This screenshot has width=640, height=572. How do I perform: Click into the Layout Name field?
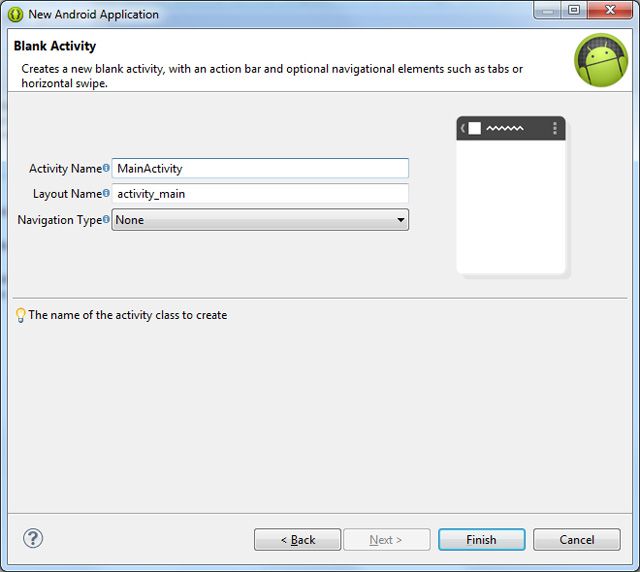tap(260, 194)
